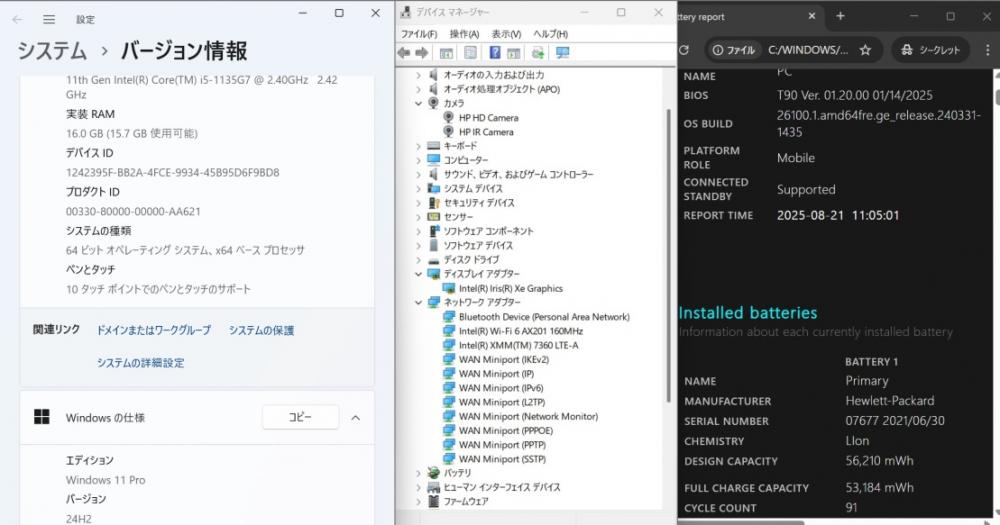Viewport: 1000px width, 525px height.
Task: Collapse Windows の仕様 section chevron
Action: (356, 418)
